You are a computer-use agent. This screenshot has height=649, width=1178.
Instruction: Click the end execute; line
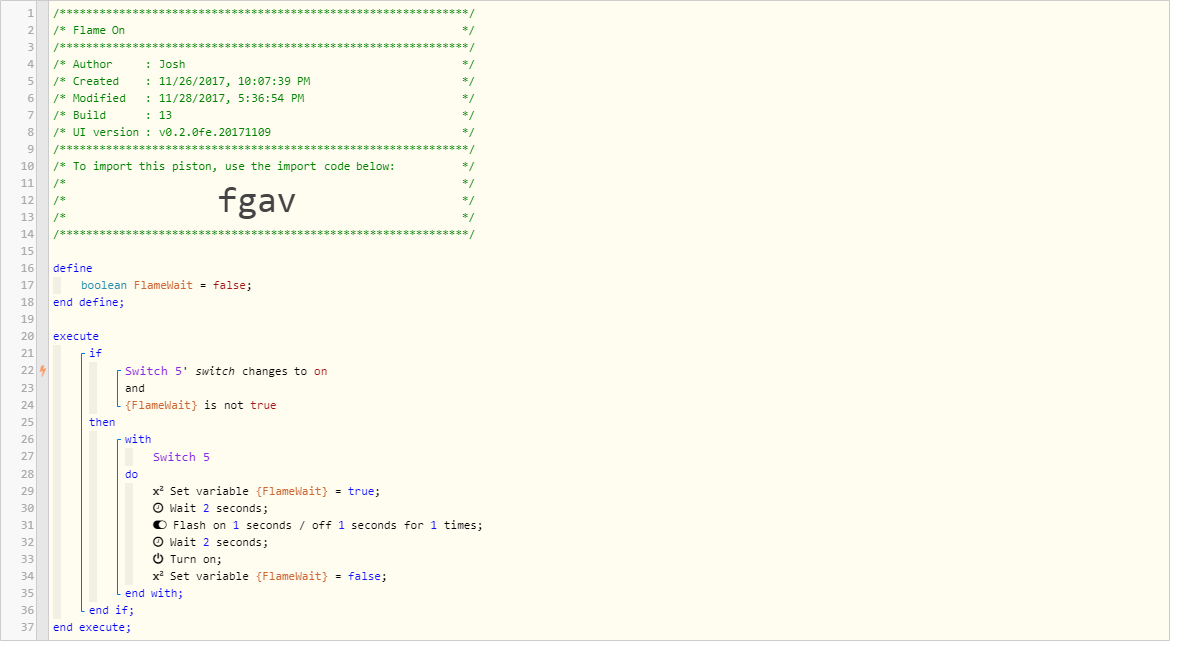click(x=92, y=627)
